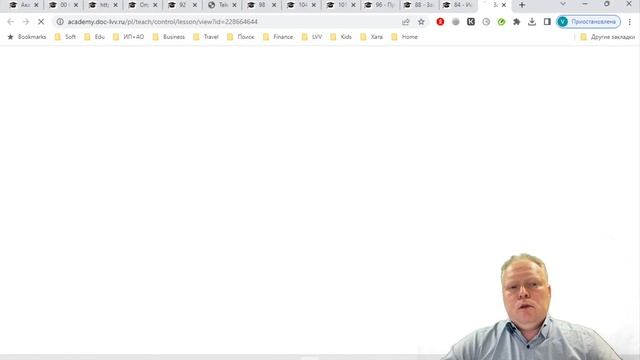Click the presenter webcam overlay
Screen dimensions: 640x360
531,307
